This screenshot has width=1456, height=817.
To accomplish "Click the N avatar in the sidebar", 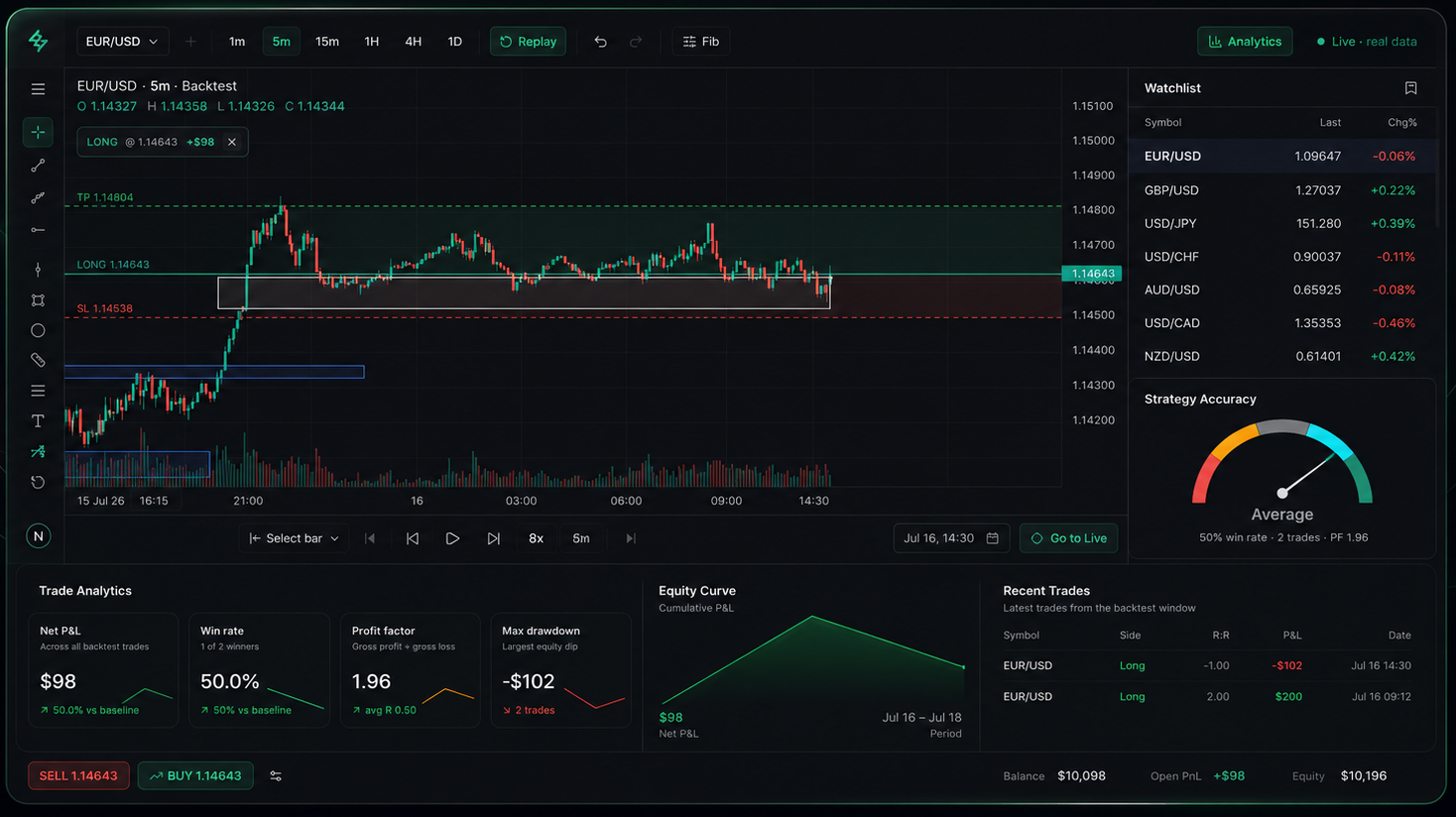I will pos(38,536).
